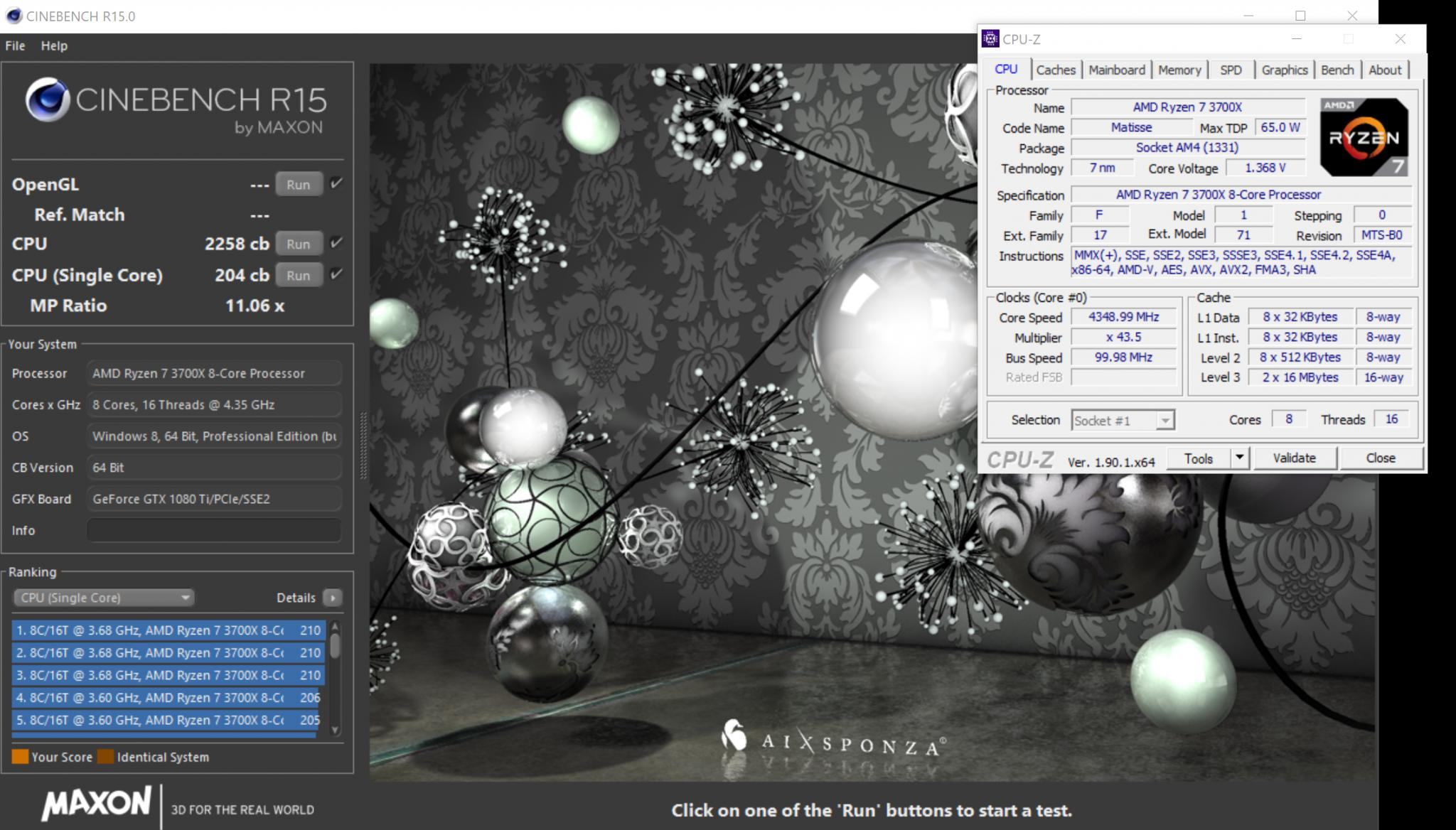Run the CPU benchmark
The height and width of the screenshot is (830, 1456).
(x=299, y=244)
